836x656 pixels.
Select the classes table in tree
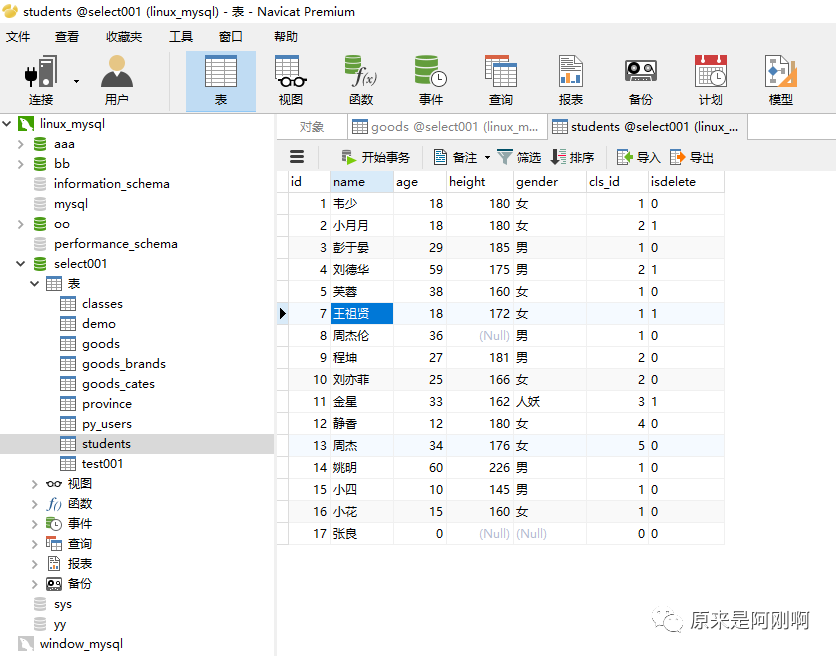click(x=102, y=303)
